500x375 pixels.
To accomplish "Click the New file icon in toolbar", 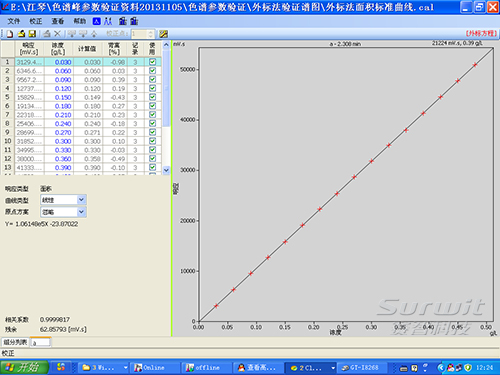I will click(x=10, y=34).
